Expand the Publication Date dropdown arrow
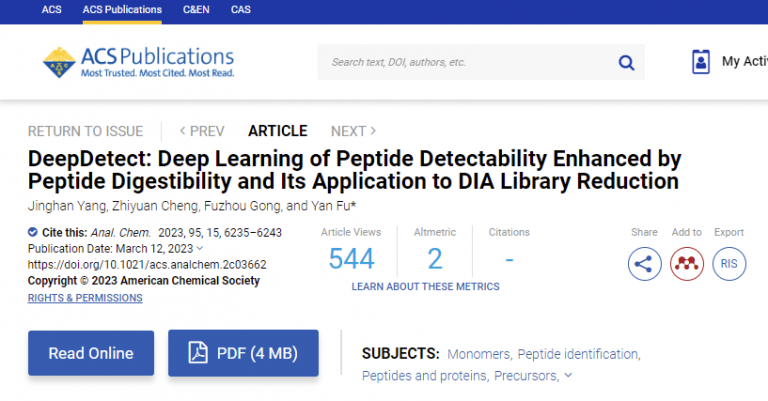Image resolution: width=768 pixels, height=401 pixels. [200, 248]
